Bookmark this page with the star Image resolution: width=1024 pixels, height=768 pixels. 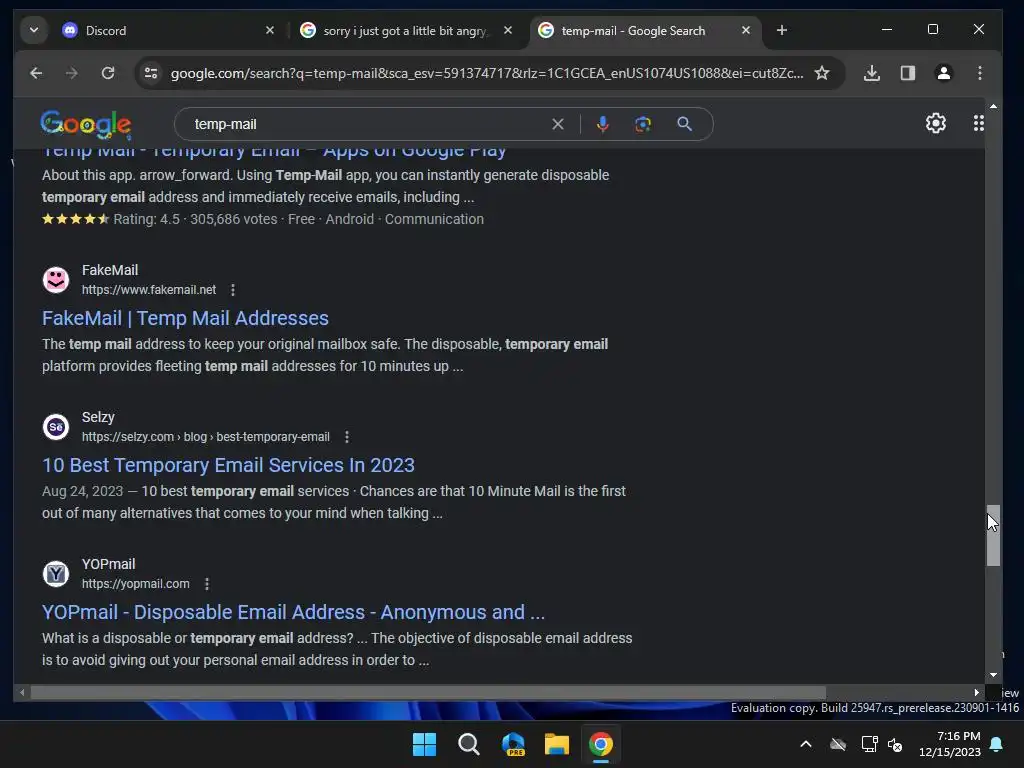tap(822, 73)
